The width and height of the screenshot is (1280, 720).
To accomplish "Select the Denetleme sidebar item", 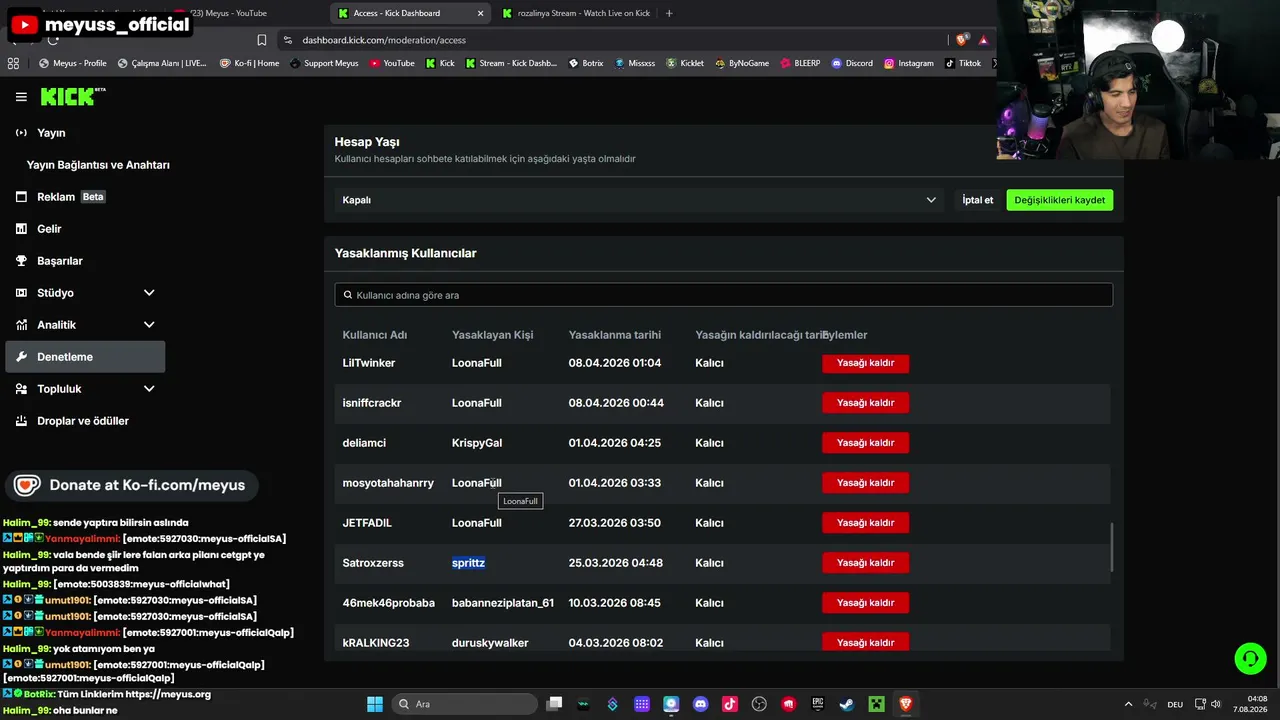I will [x=85, y=357].
